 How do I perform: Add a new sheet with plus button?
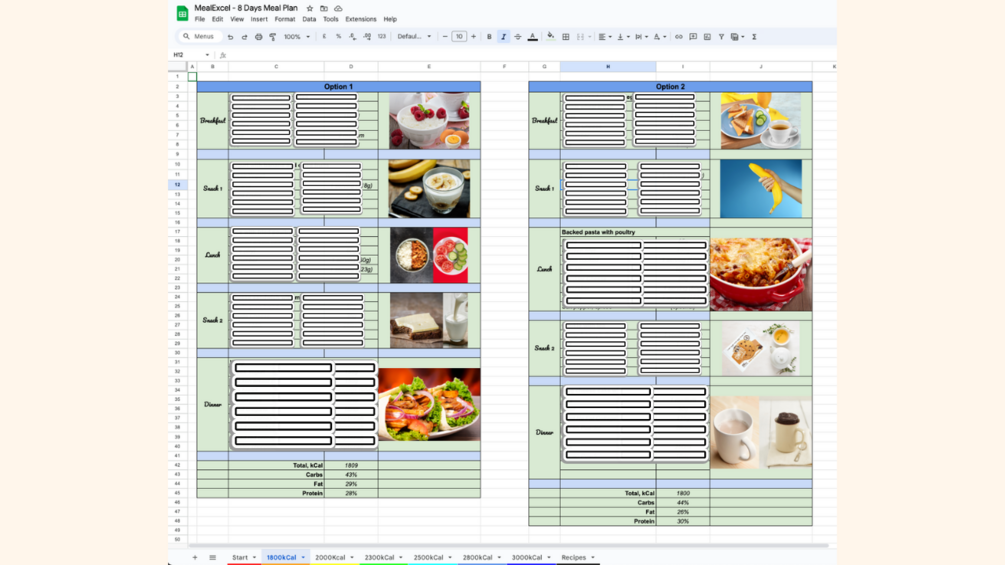(x=195, y=557)
